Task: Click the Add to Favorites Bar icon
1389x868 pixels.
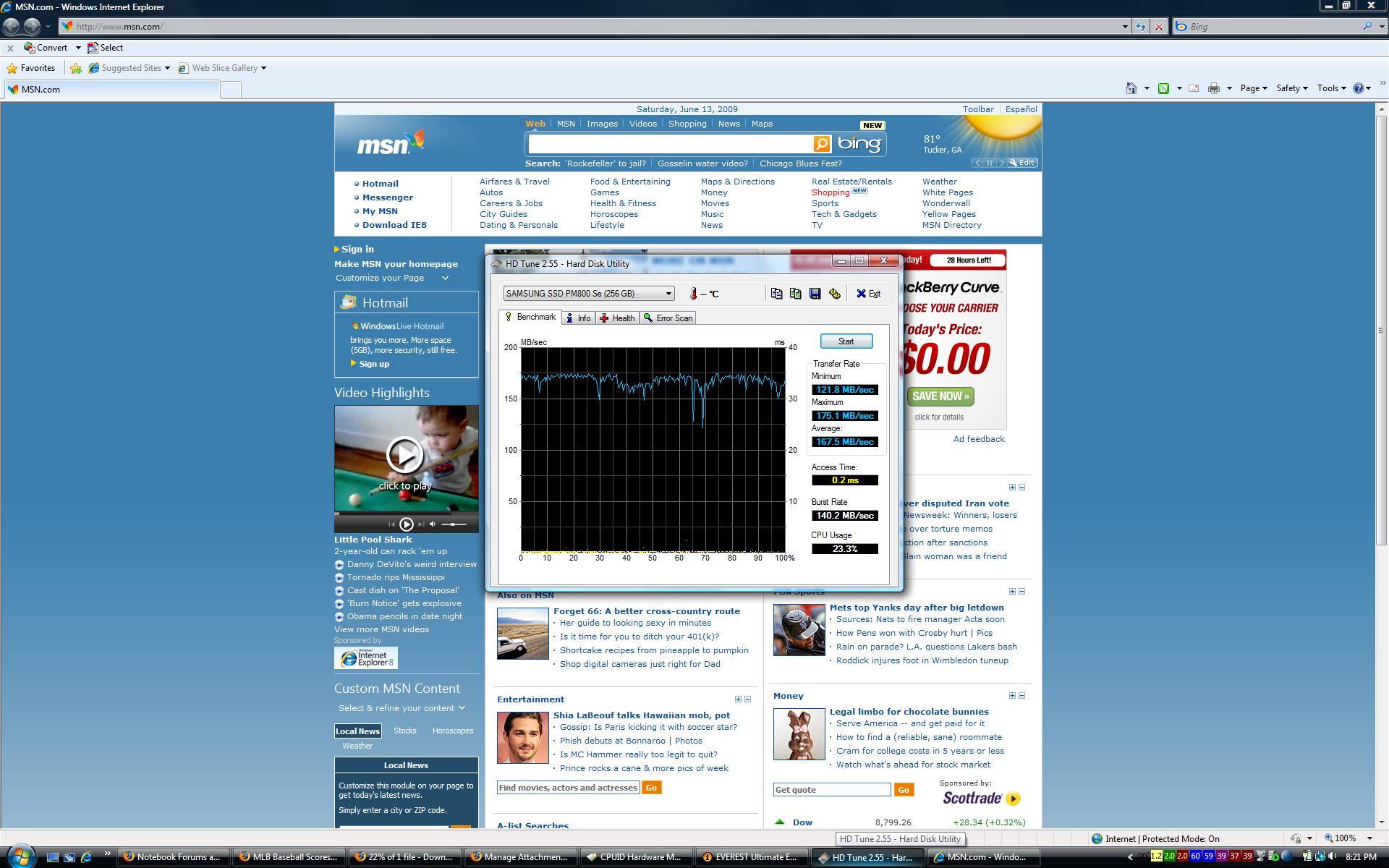Action: click(76, 68)
